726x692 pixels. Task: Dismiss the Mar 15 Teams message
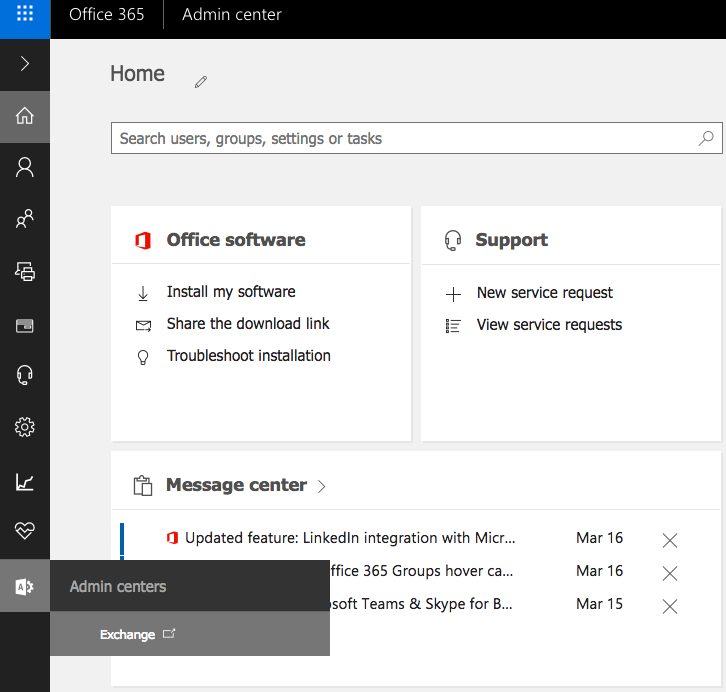tap(670, 606)
